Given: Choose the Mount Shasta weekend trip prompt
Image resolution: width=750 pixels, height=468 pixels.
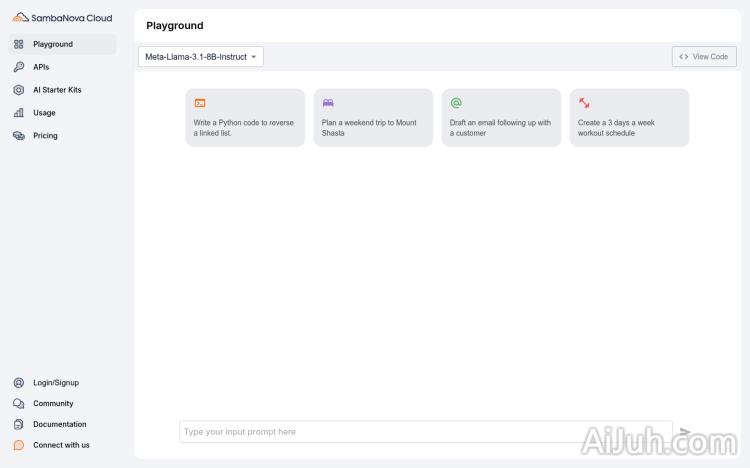Looking at the screenshot, I should click(x=373, y=118).
